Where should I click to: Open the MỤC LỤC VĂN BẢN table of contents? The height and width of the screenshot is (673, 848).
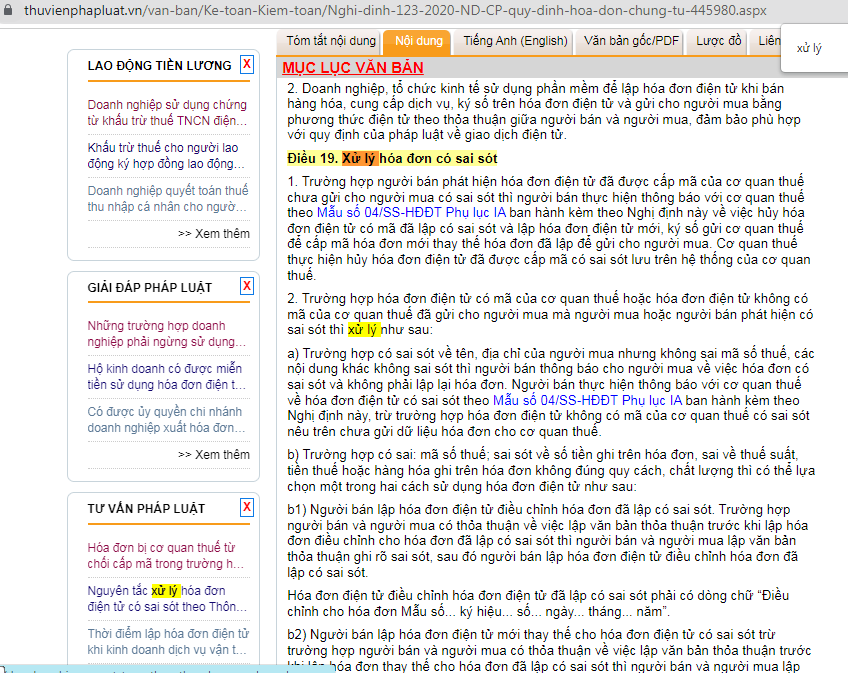point(352,68)
